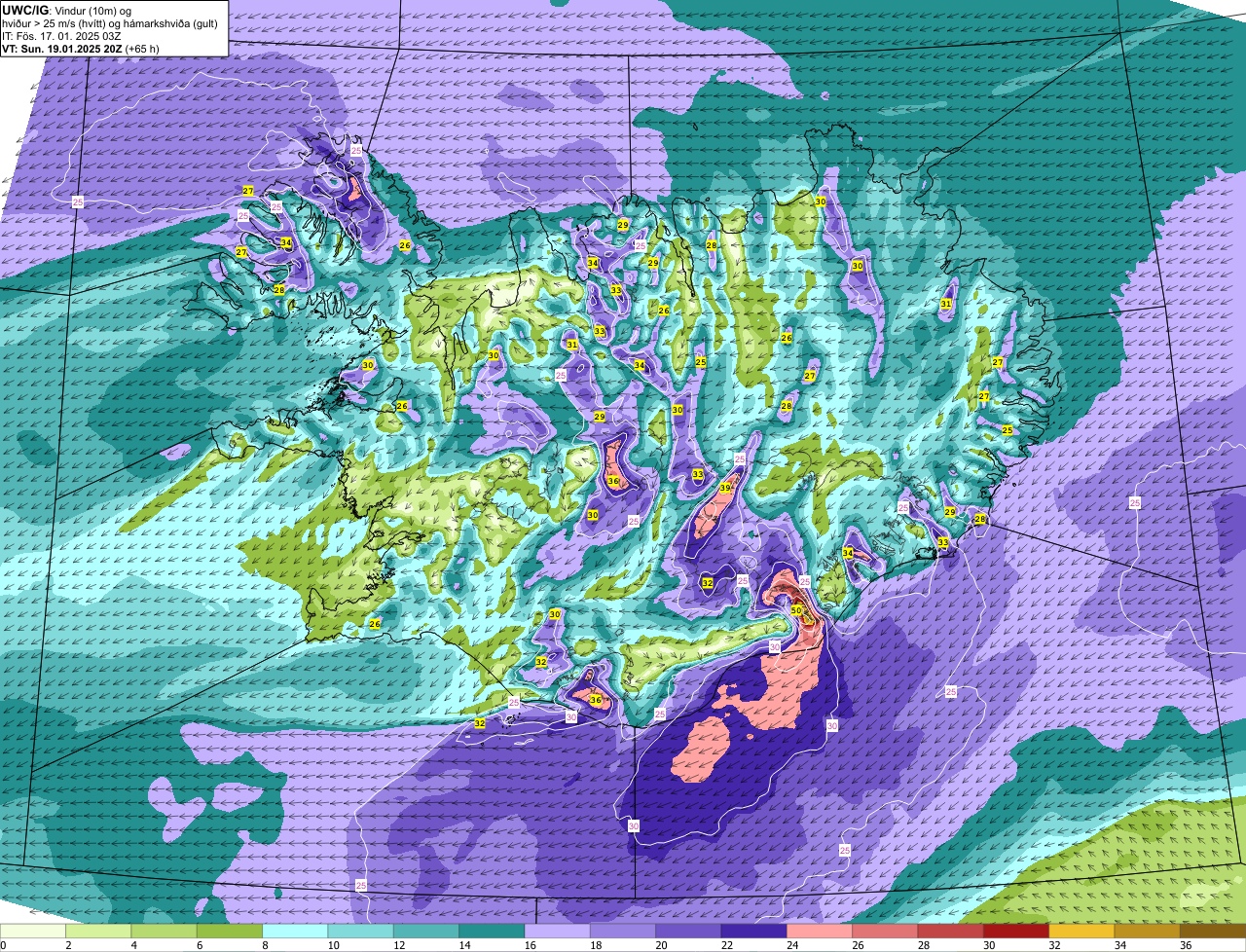Click the 'IT: Fös. 17. 01. 2025 03Z' line

coord(62,35)
